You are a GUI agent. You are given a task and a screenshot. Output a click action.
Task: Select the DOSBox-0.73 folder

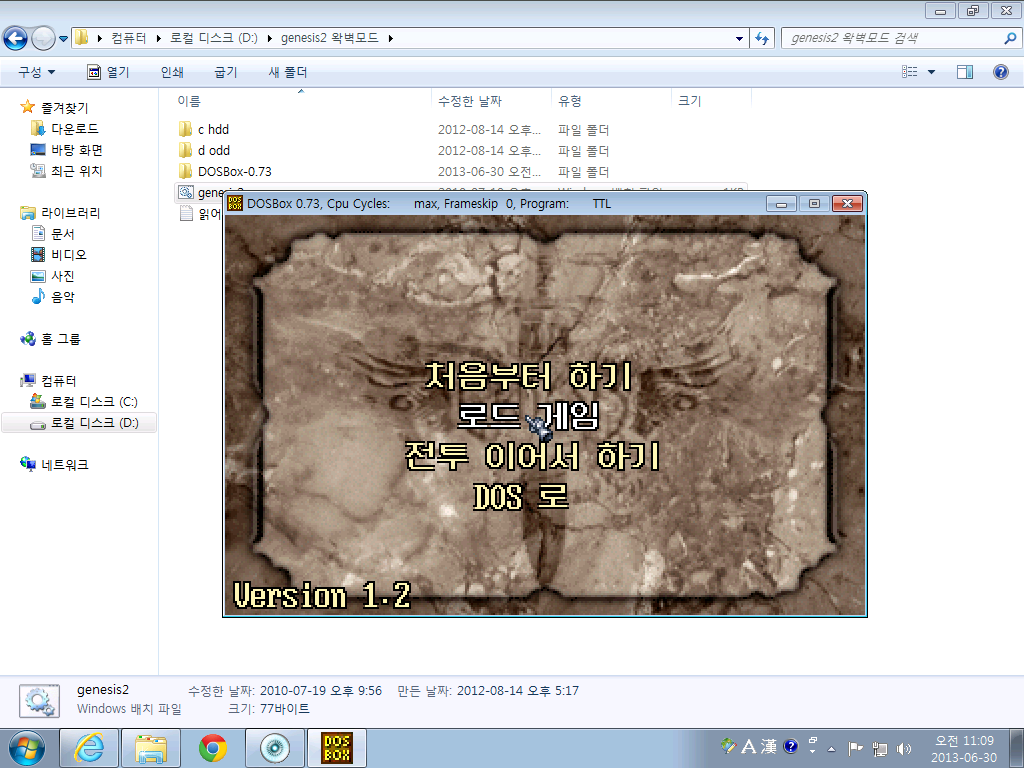[234, 171]
